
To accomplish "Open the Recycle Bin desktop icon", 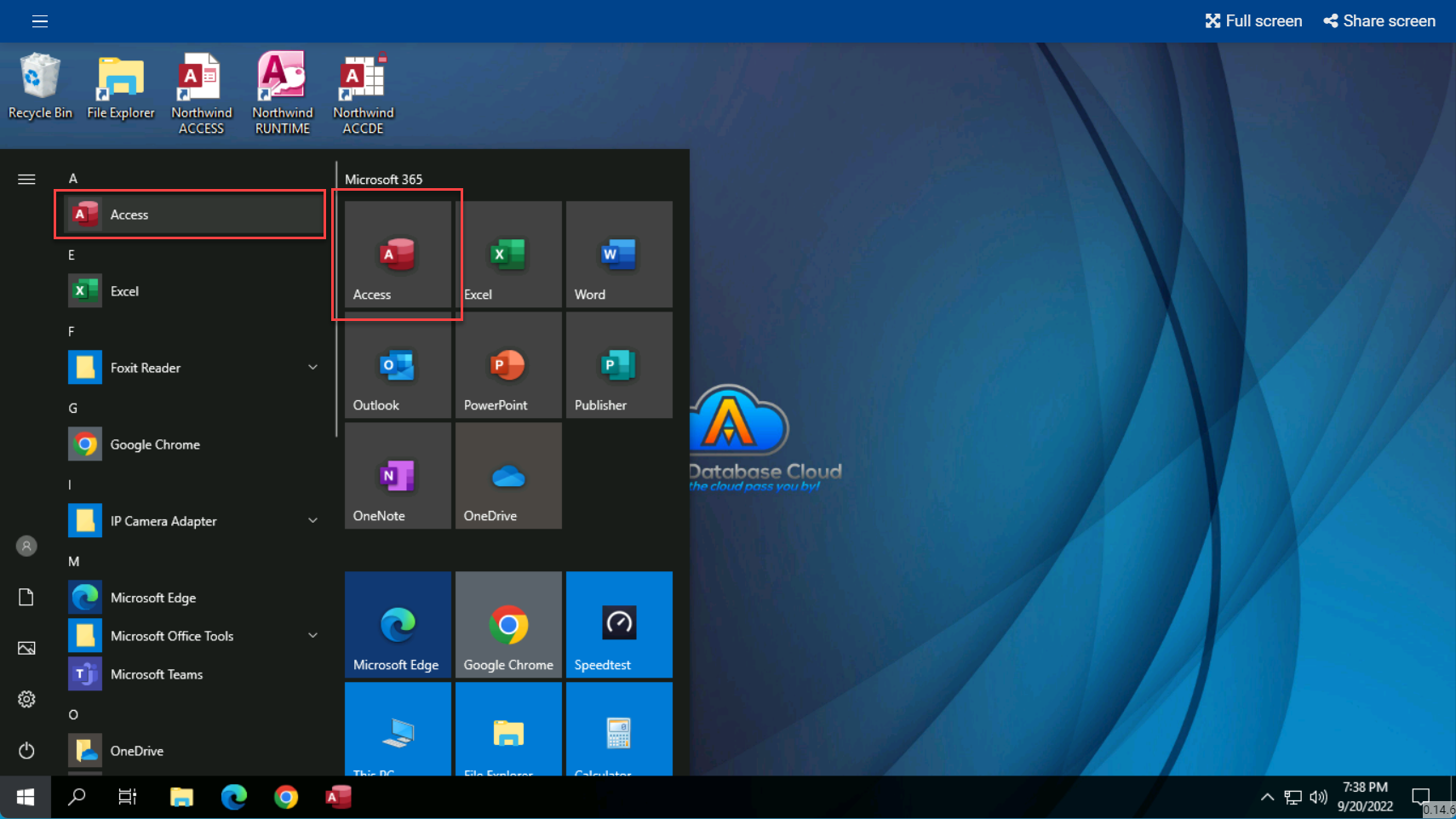I will click(40, 87).
